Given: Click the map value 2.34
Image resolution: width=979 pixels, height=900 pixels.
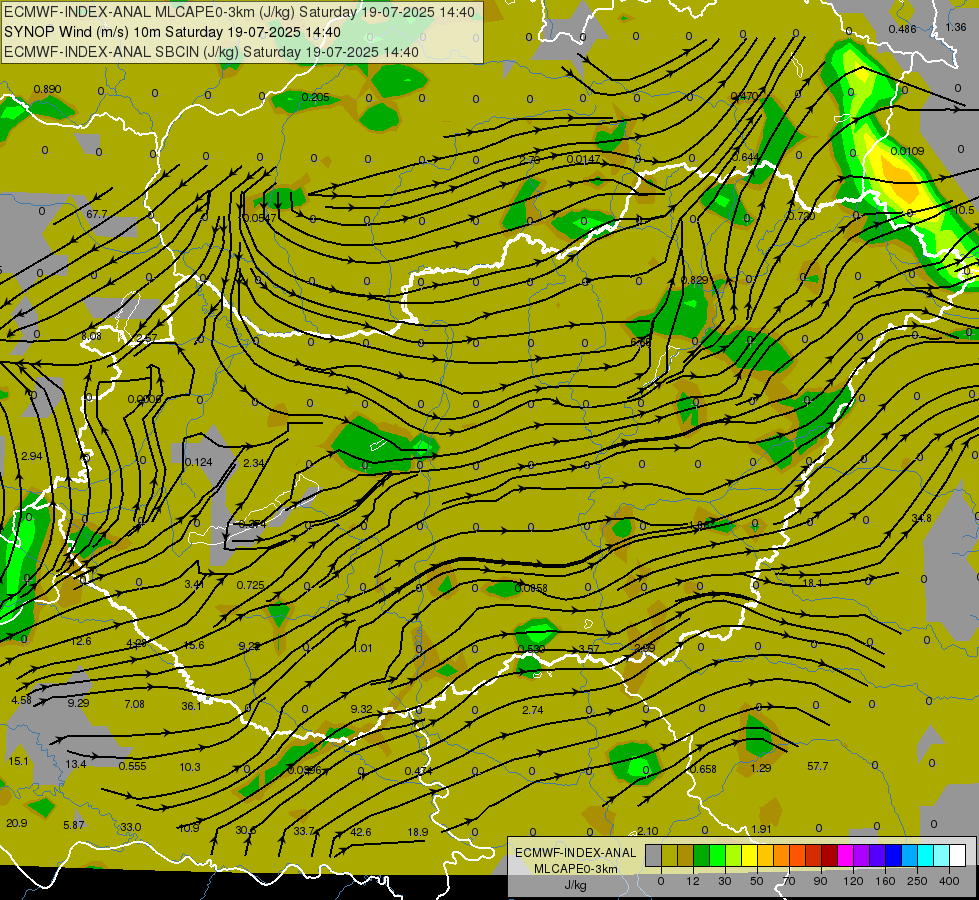Looking at the screenshot, I should 253,463.
